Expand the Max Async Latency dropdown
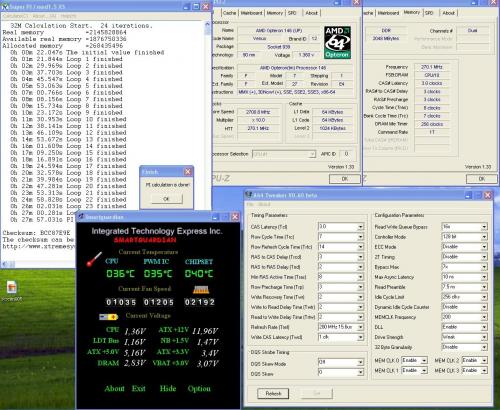This screenshot has width=500, height=410. pyautogui.click(x=484, y=277)
